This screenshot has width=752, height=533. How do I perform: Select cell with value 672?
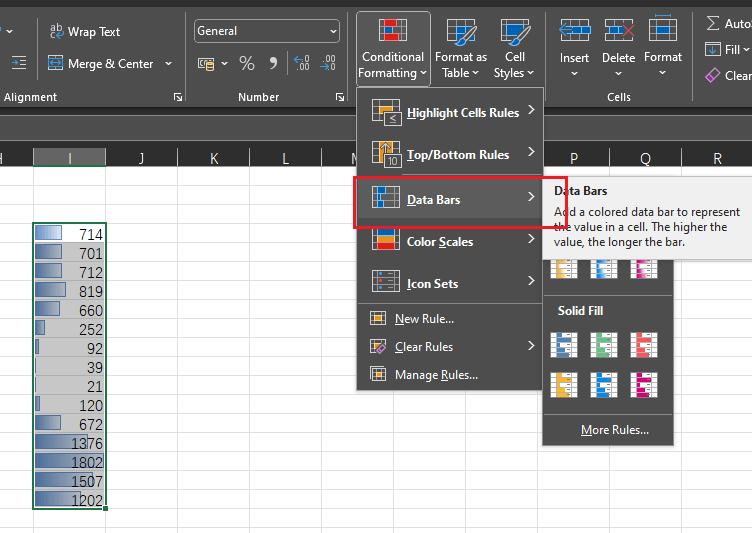70,423
